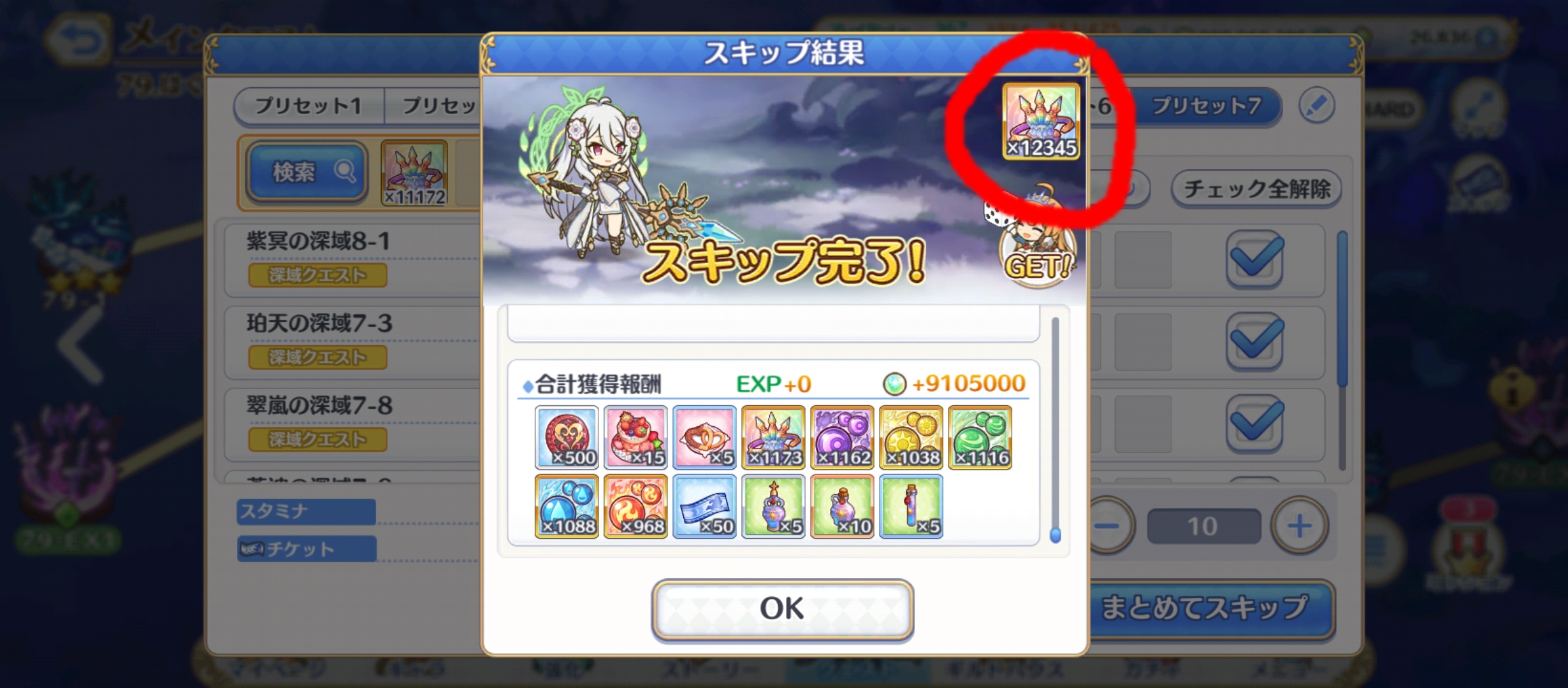Select the x10 purple potion jar icon
This screenshot has height=688, width=1568.
point(842,506)
